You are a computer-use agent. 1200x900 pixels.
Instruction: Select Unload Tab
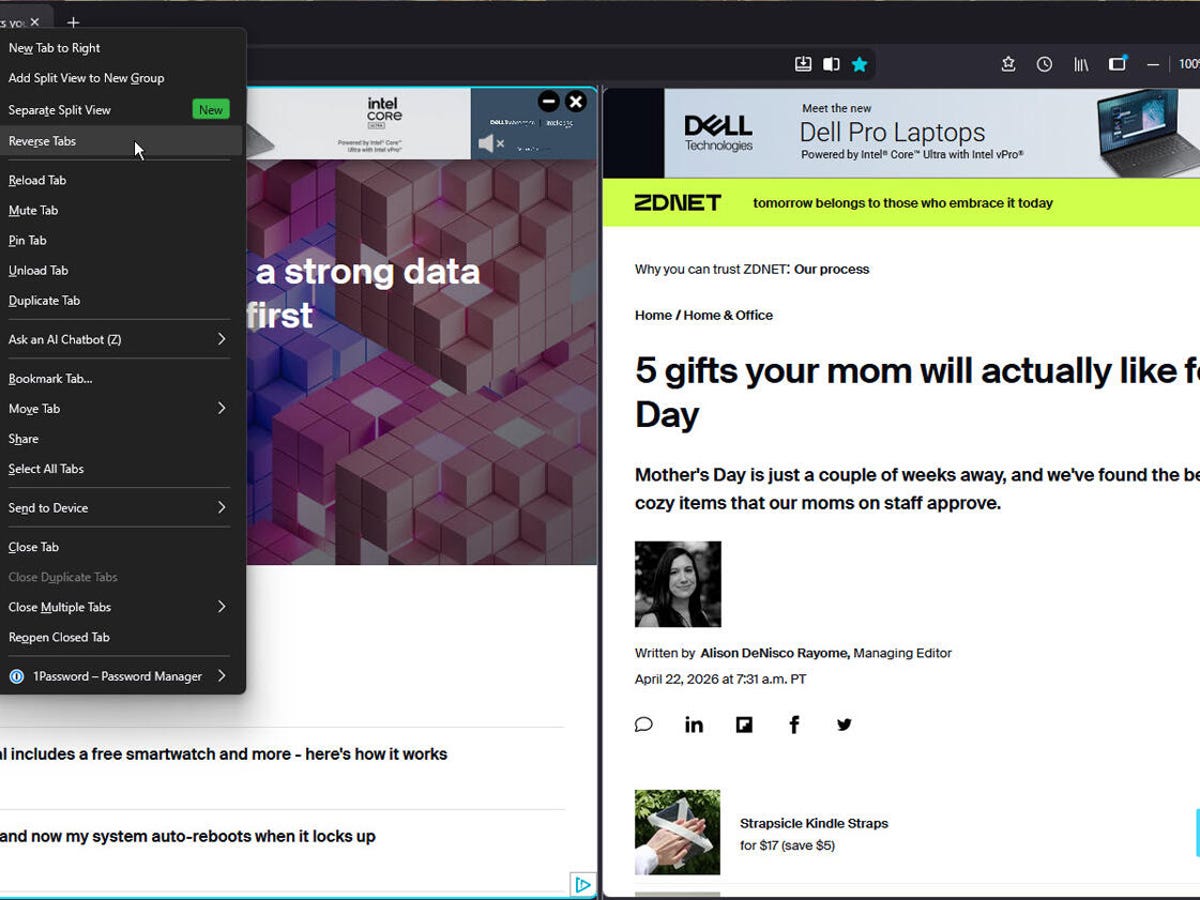121,270
